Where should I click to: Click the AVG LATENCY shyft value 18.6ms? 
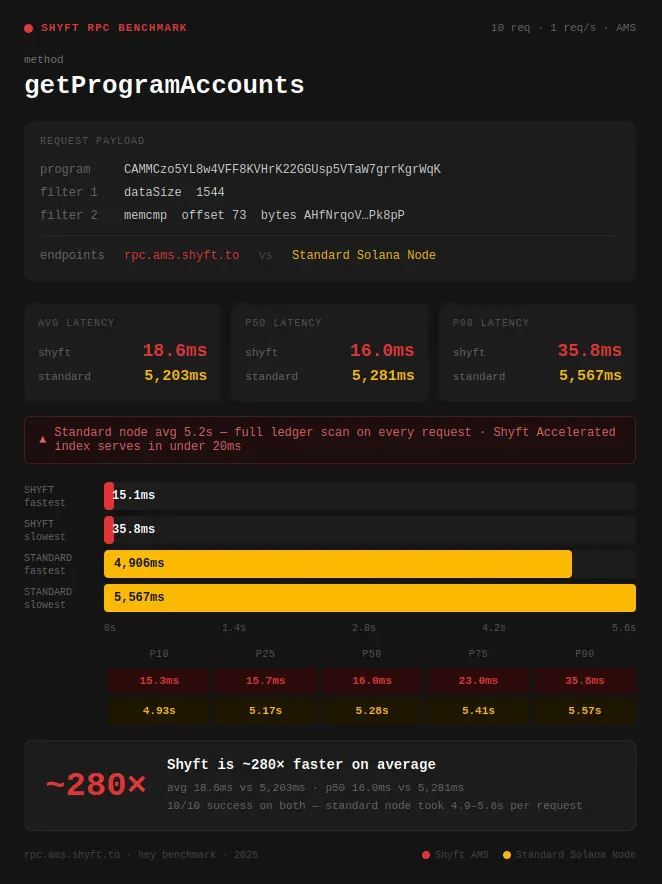point(175,350)
